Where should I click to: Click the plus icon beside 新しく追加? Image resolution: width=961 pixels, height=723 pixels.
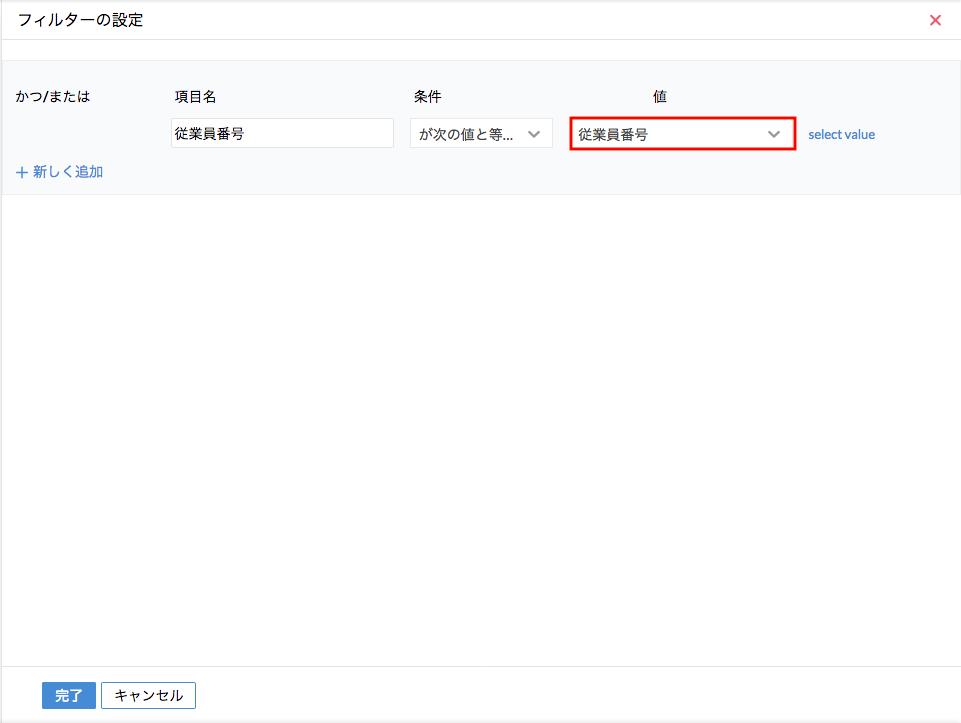tap(22, 172)
